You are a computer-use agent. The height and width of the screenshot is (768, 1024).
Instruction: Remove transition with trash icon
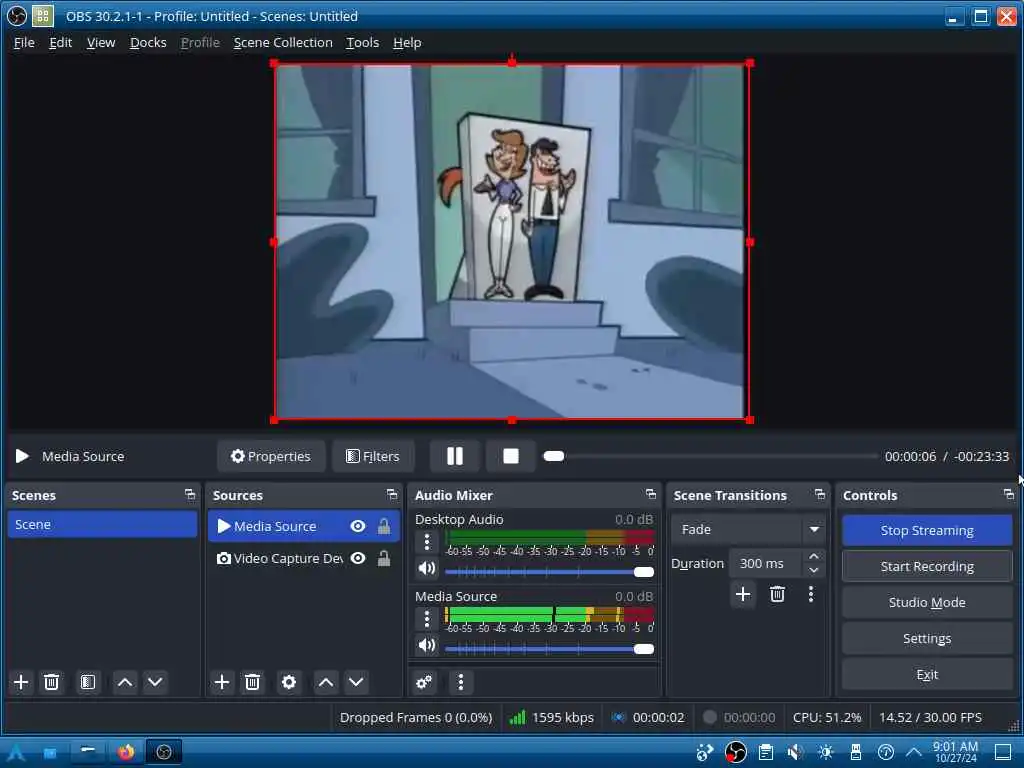tap(777, 594)
